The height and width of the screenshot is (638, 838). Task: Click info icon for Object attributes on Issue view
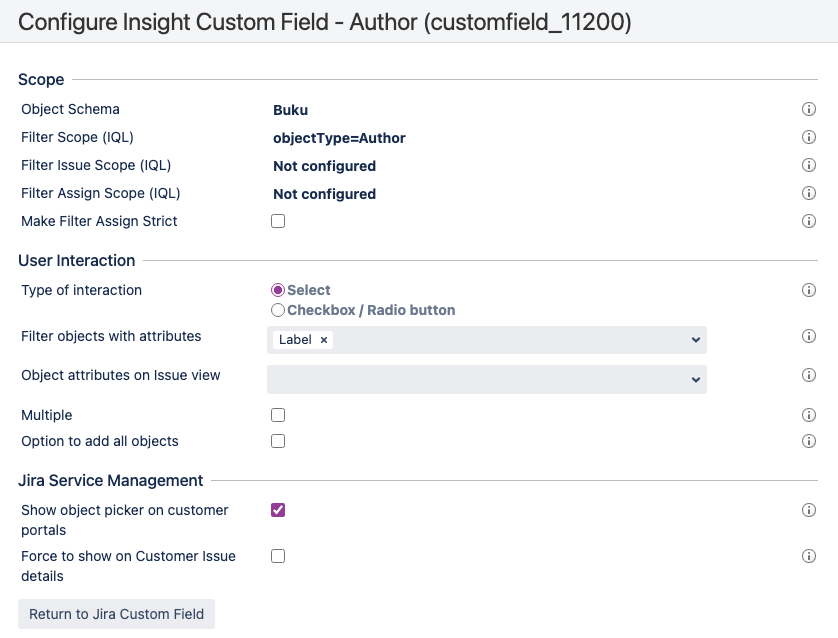point(809,376)
